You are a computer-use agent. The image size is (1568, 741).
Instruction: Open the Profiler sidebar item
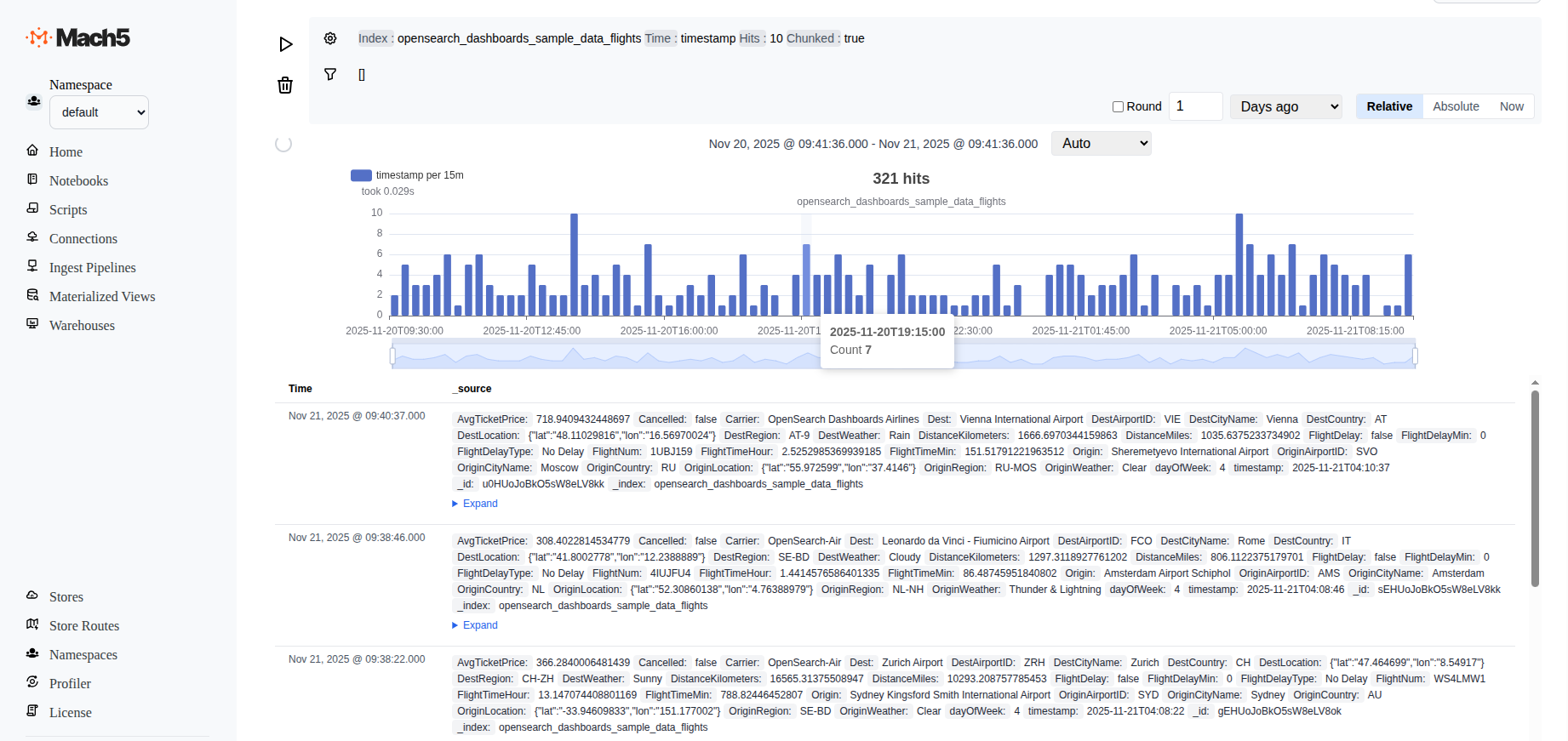[70, 683]
